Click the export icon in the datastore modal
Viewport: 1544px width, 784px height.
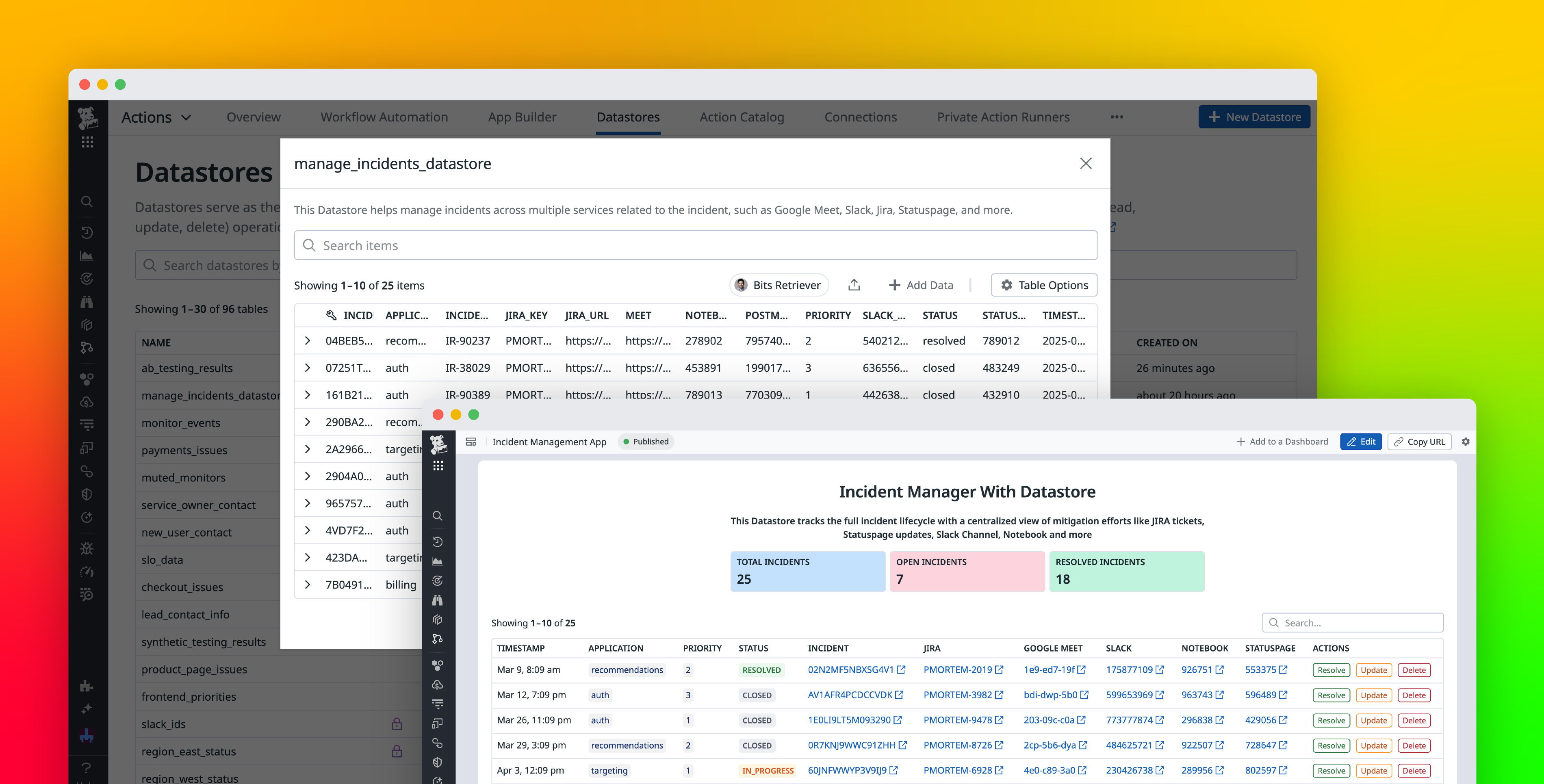point(854,285)
